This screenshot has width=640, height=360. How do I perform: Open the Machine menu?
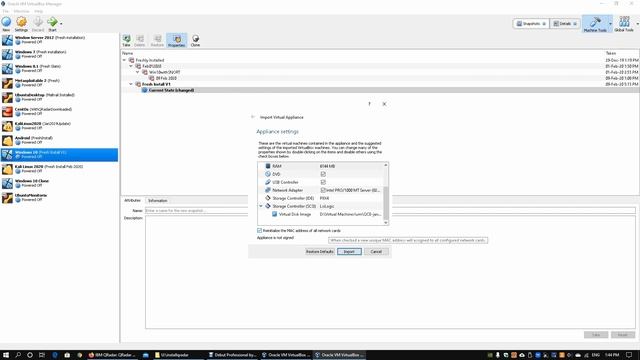[x=21, y=11]
